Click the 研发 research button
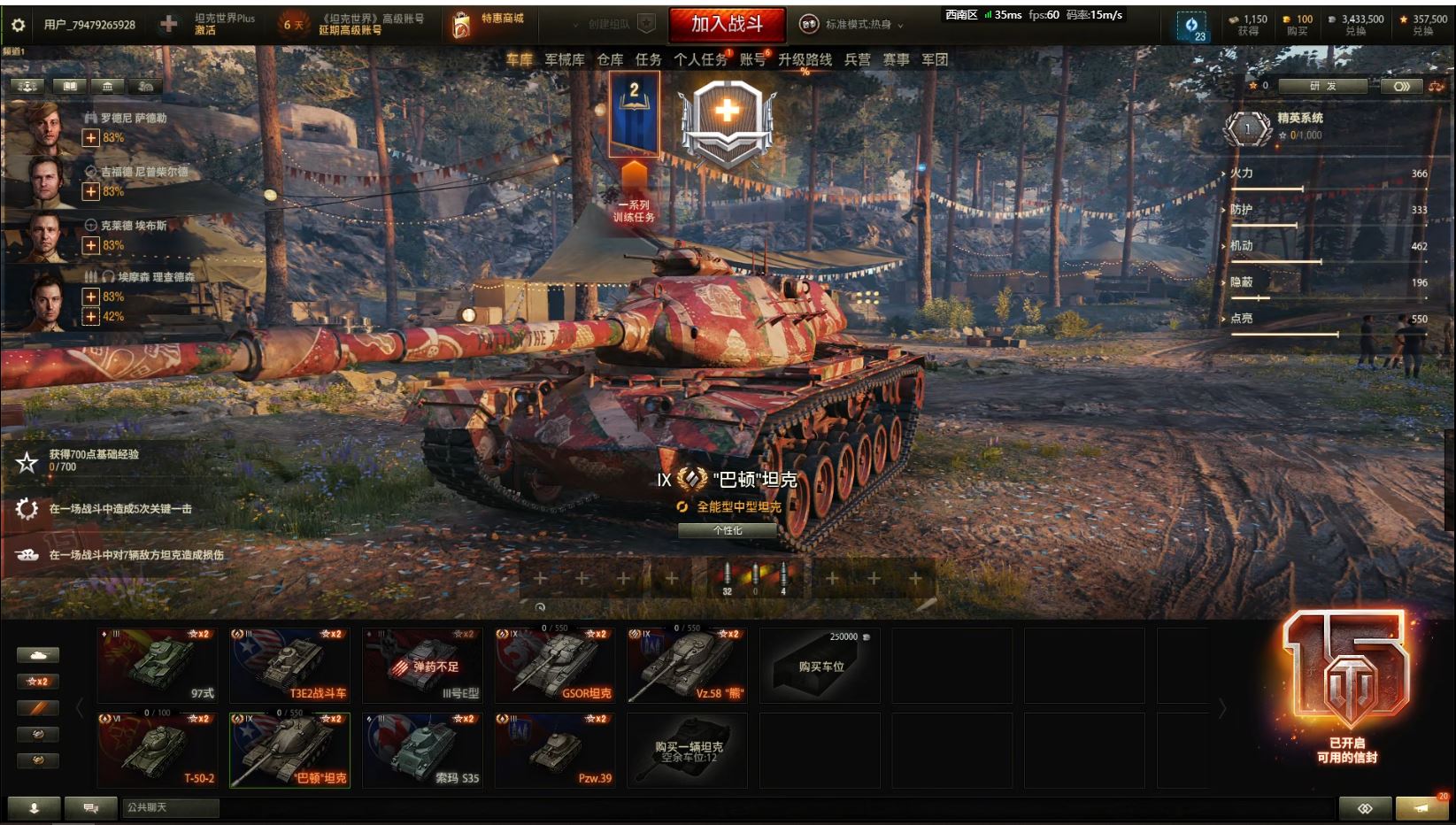 1323,86
